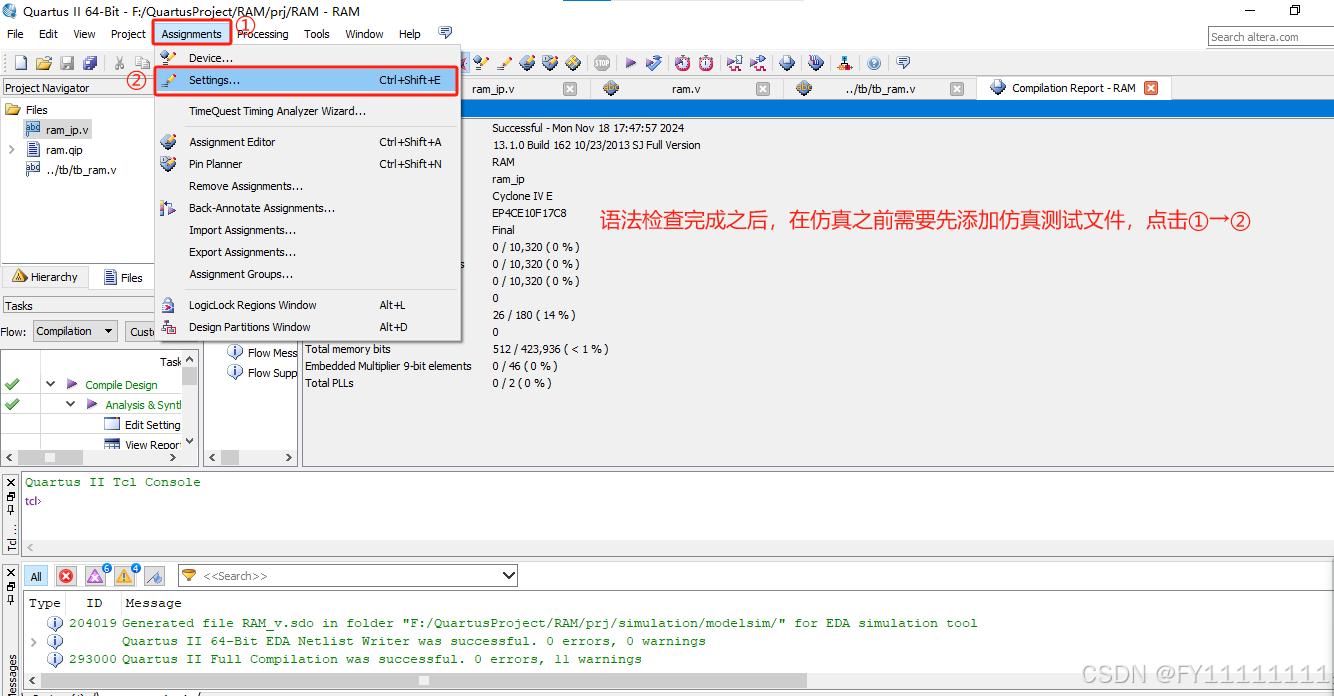Expand the ram.qip file tree node

11,150
